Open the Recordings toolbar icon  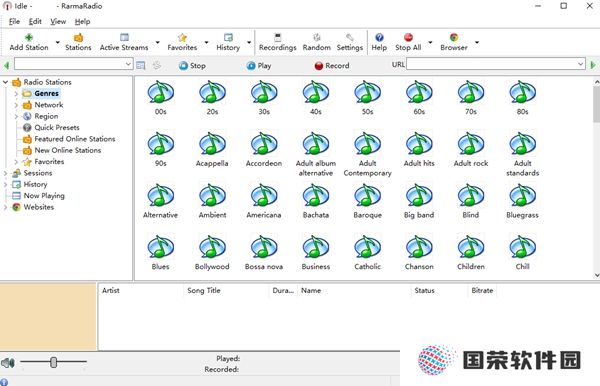[x=278, y=37]
